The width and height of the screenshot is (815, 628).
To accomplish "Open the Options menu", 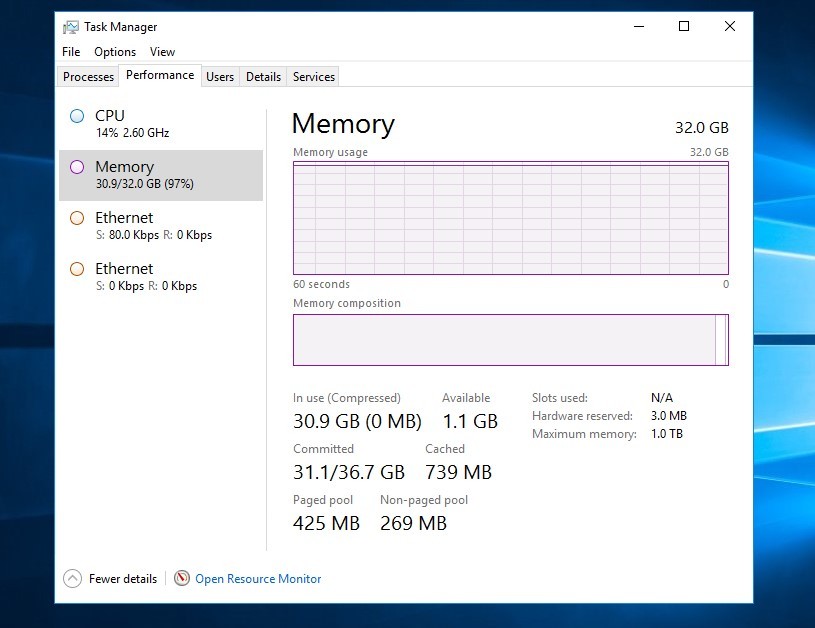I will pos(115,52).
